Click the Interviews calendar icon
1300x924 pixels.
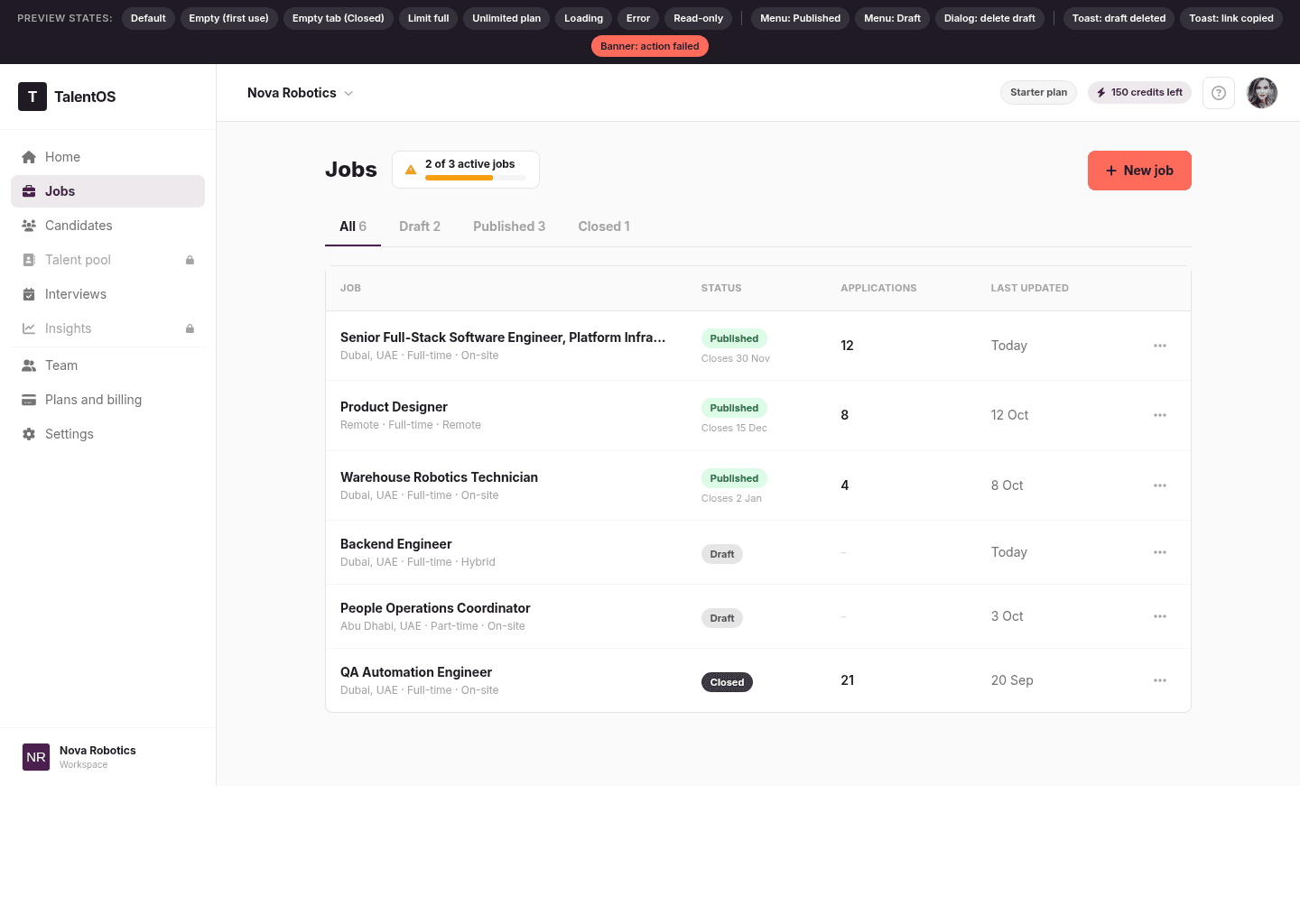(29, 294)
